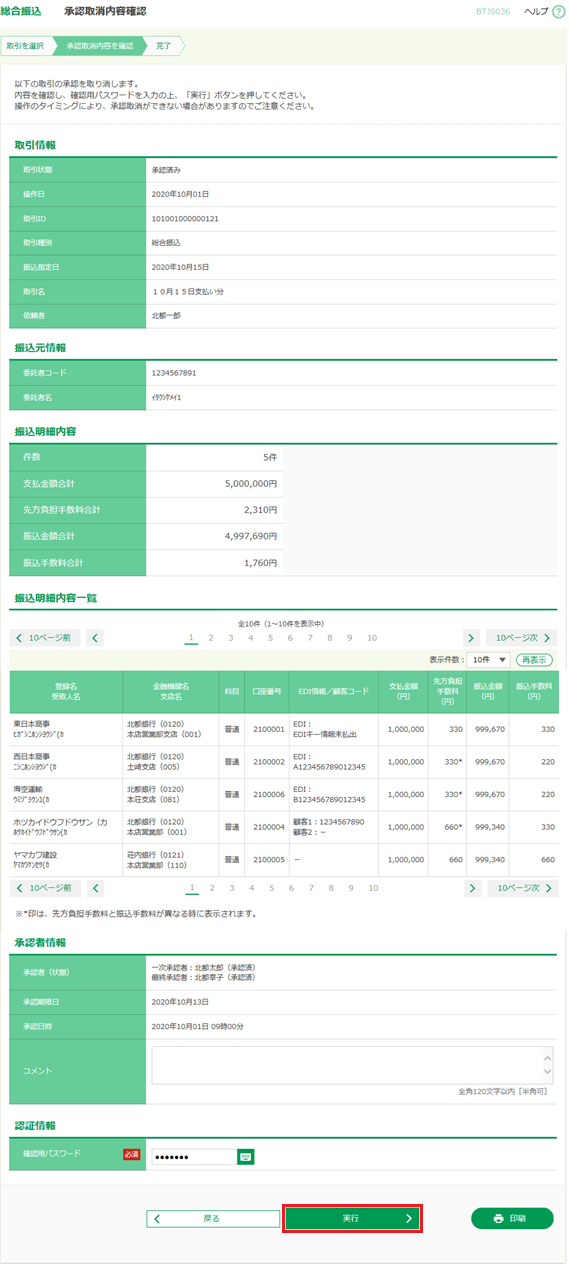Select the 取引を選択 step tab
The height and width of the screenshot is (1264, 569).
[x=26, y=46]
